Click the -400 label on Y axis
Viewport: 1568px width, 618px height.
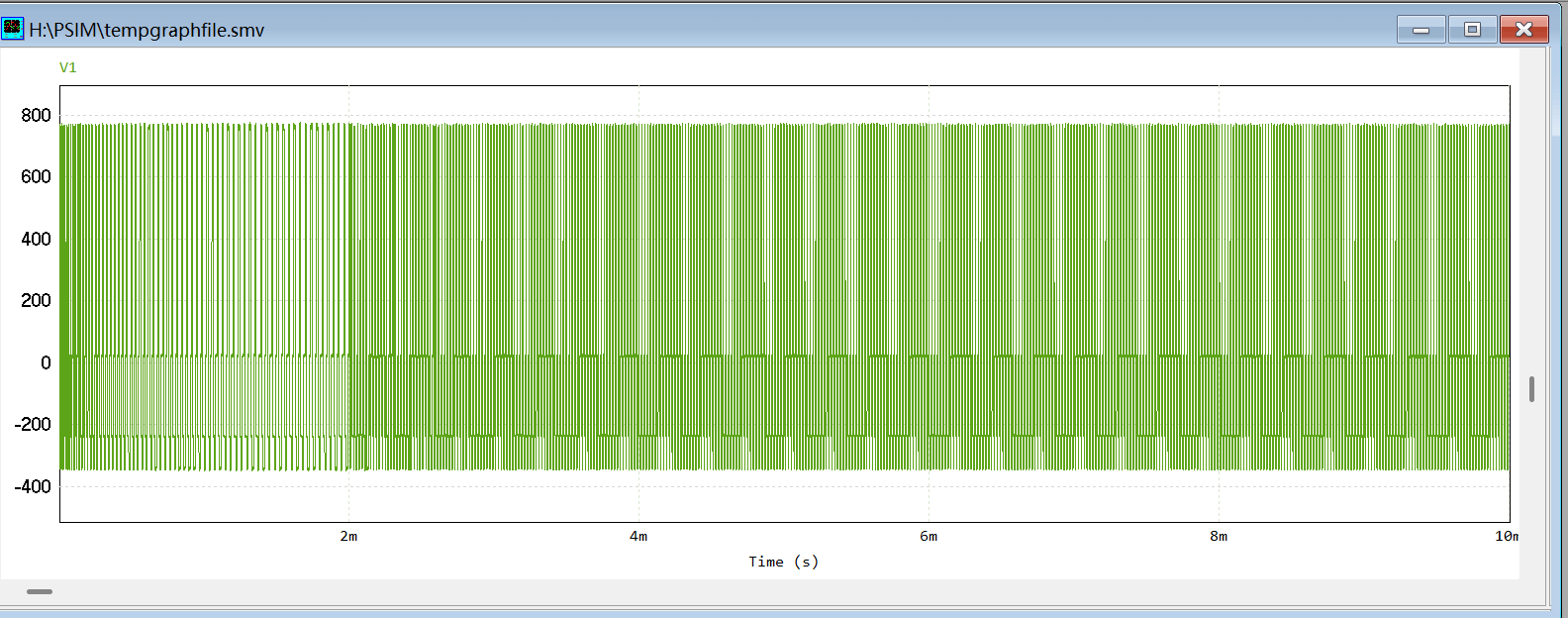pos(33,486)
